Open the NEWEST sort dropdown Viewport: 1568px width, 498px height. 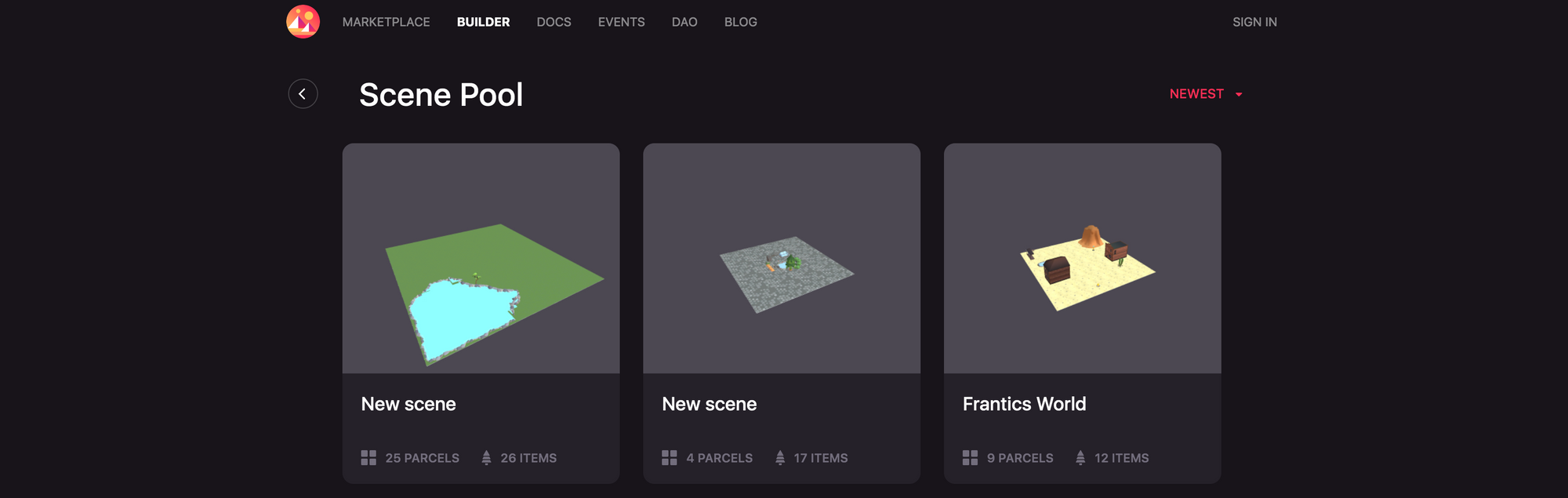point(1206,94)
